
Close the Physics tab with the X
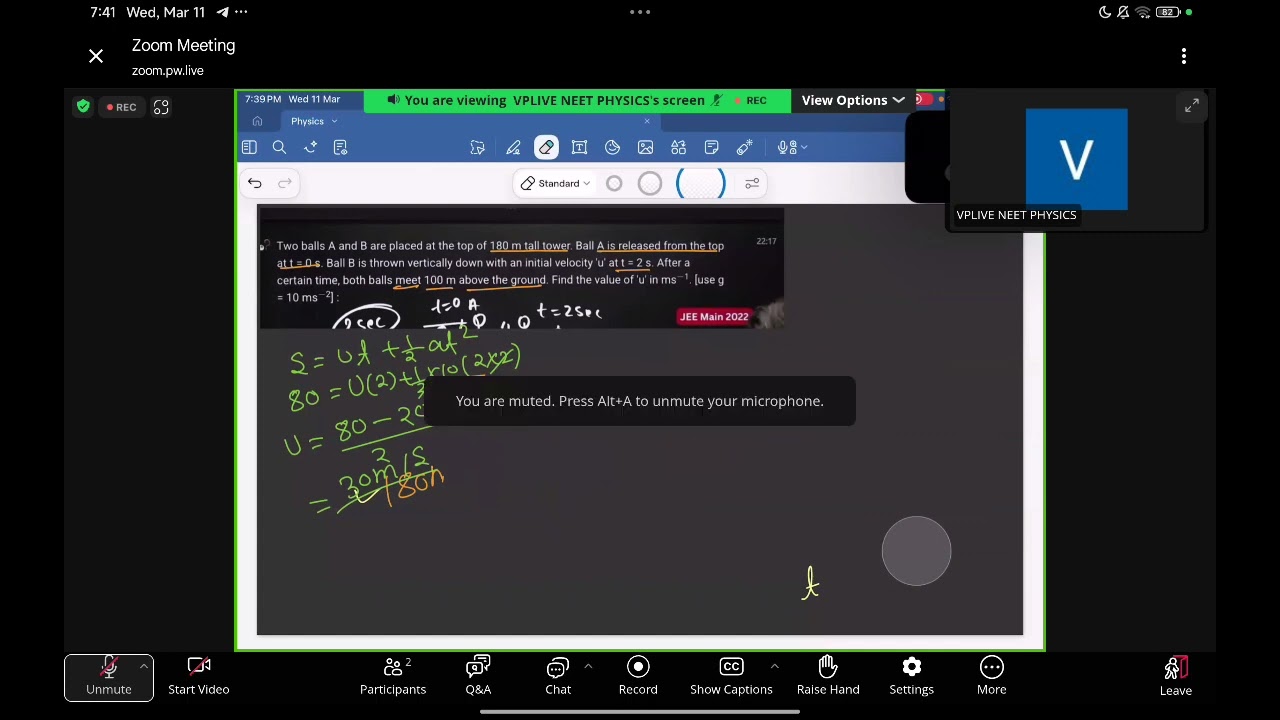(646, 122)
